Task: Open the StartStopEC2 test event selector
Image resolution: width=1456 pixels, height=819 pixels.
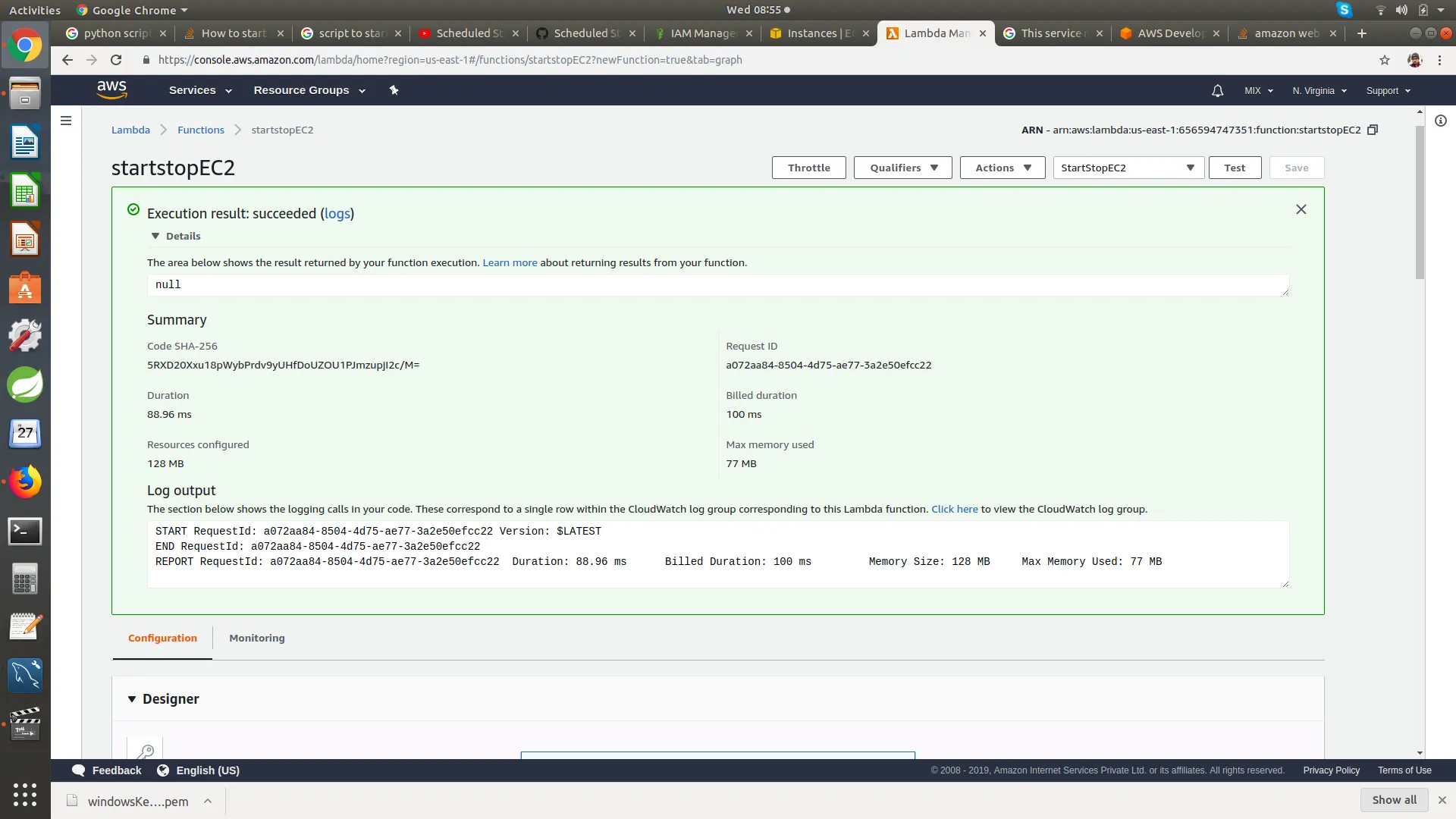Action: [1127, 168]
